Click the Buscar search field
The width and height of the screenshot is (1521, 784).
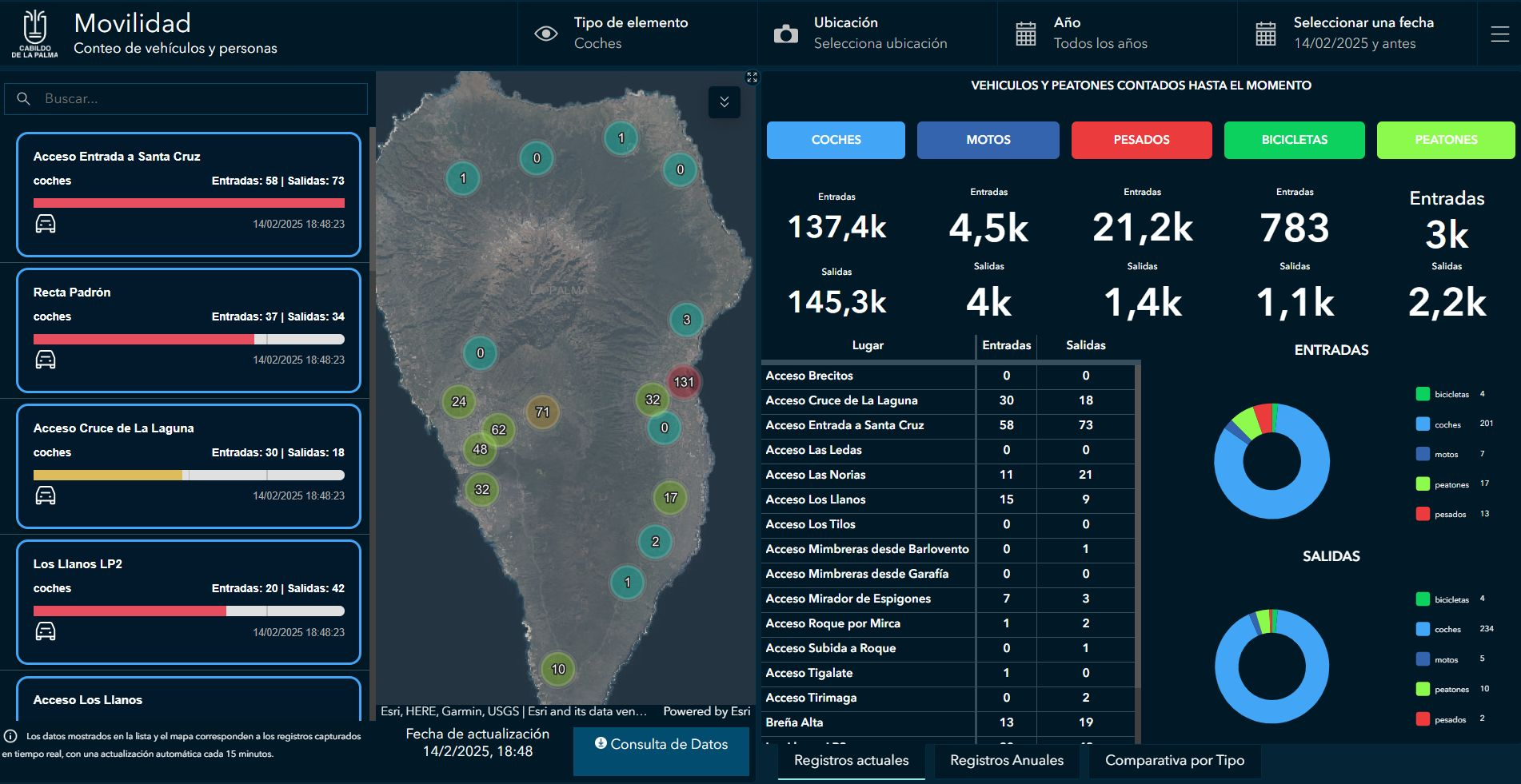192,99
